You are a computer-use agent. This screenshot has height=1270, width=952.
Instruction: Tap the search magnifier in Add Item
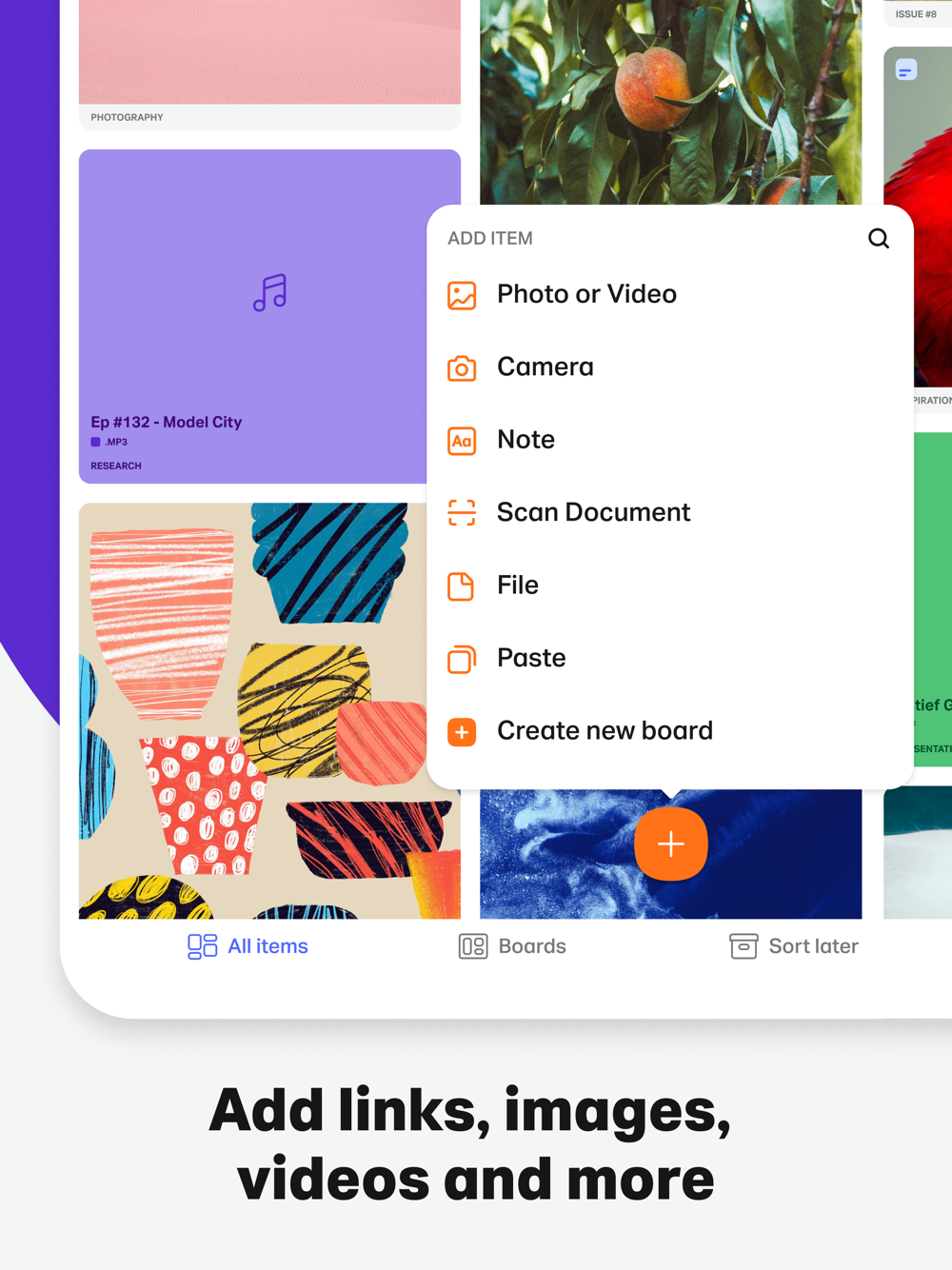pos(879,238)
